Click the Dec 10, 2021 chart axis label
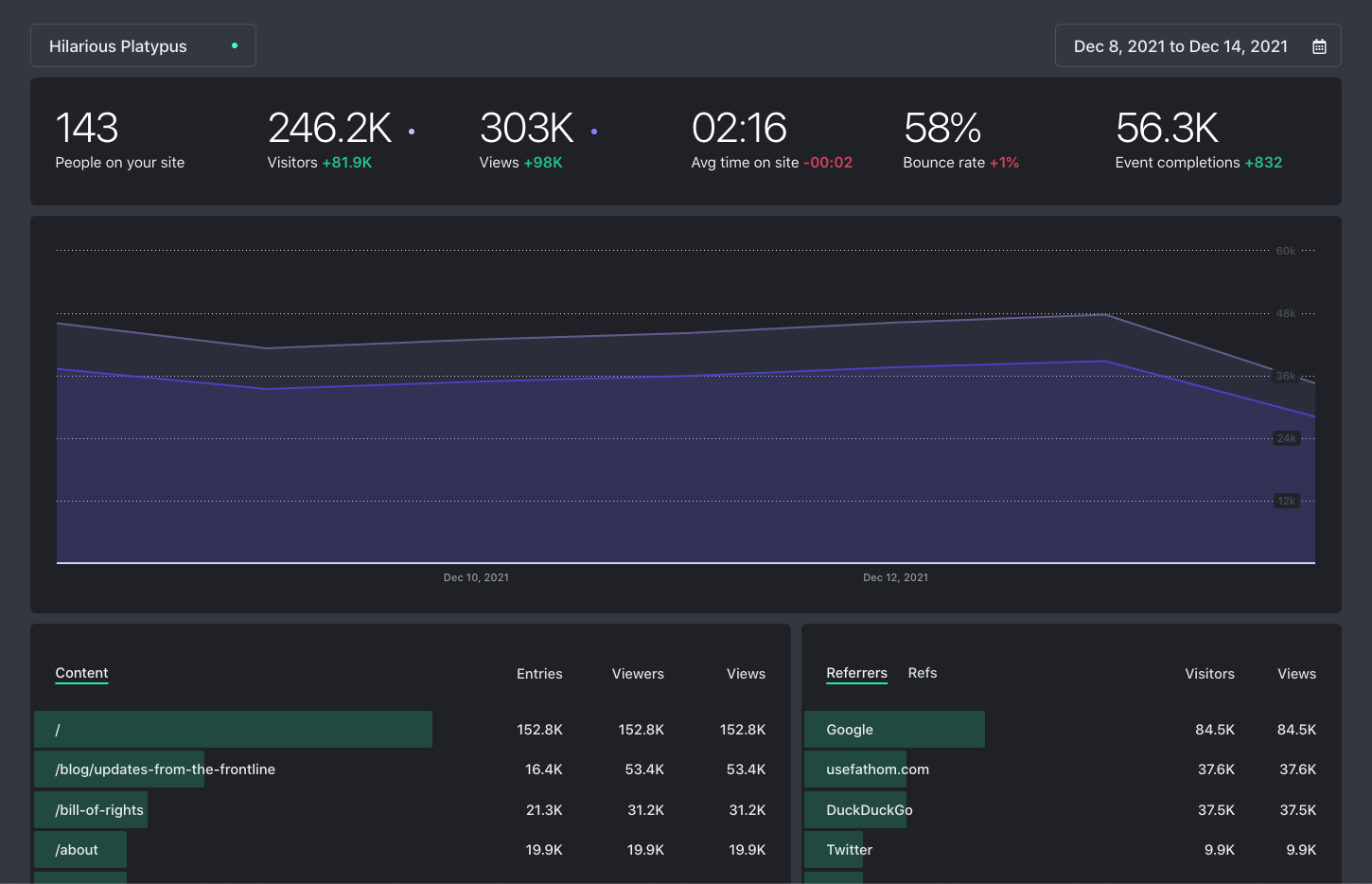1372x884 pixels. pos(476,577)
